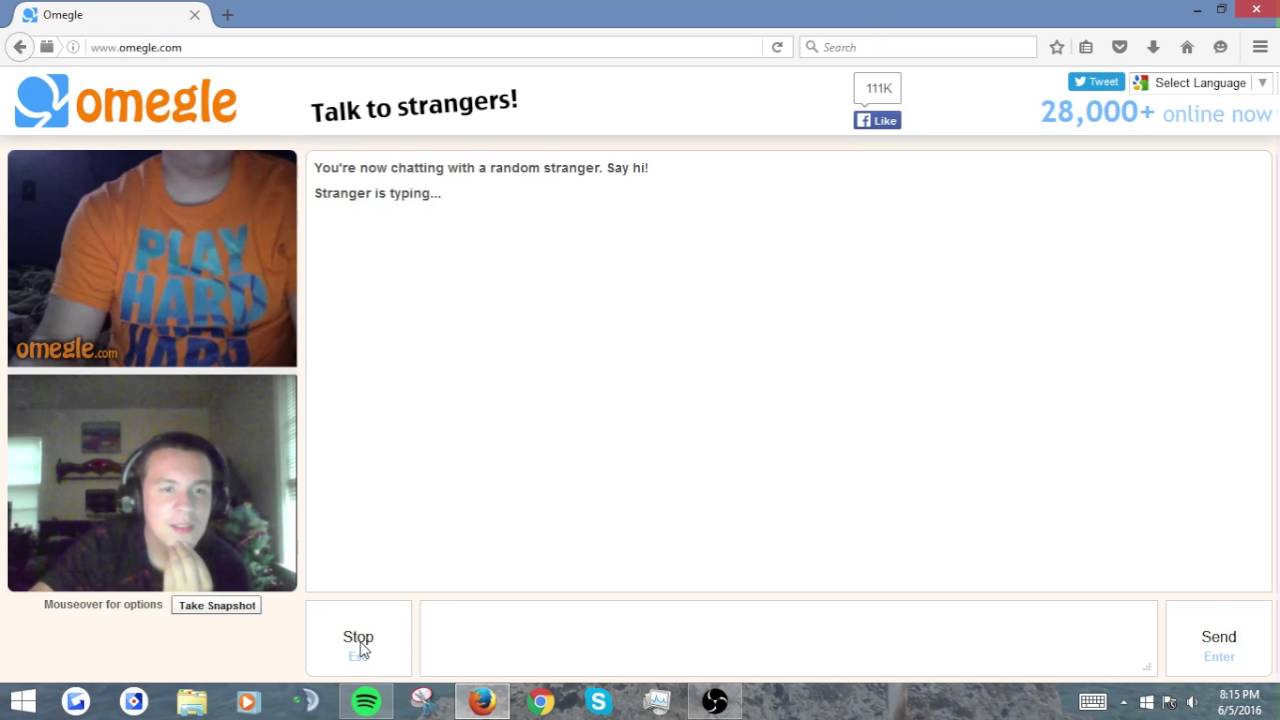Click the volume speaker tray icon
The width and height of the screenshot is (1280, 720).
coord(1192,702)
